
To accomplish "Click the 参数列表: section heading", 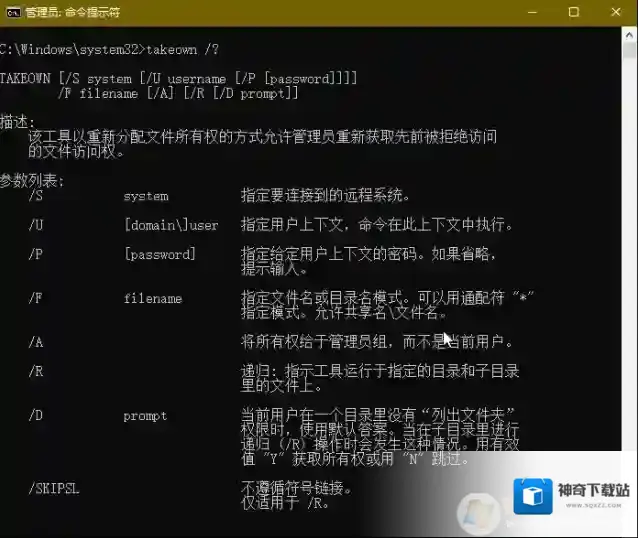I will click(x=32, y=181).
